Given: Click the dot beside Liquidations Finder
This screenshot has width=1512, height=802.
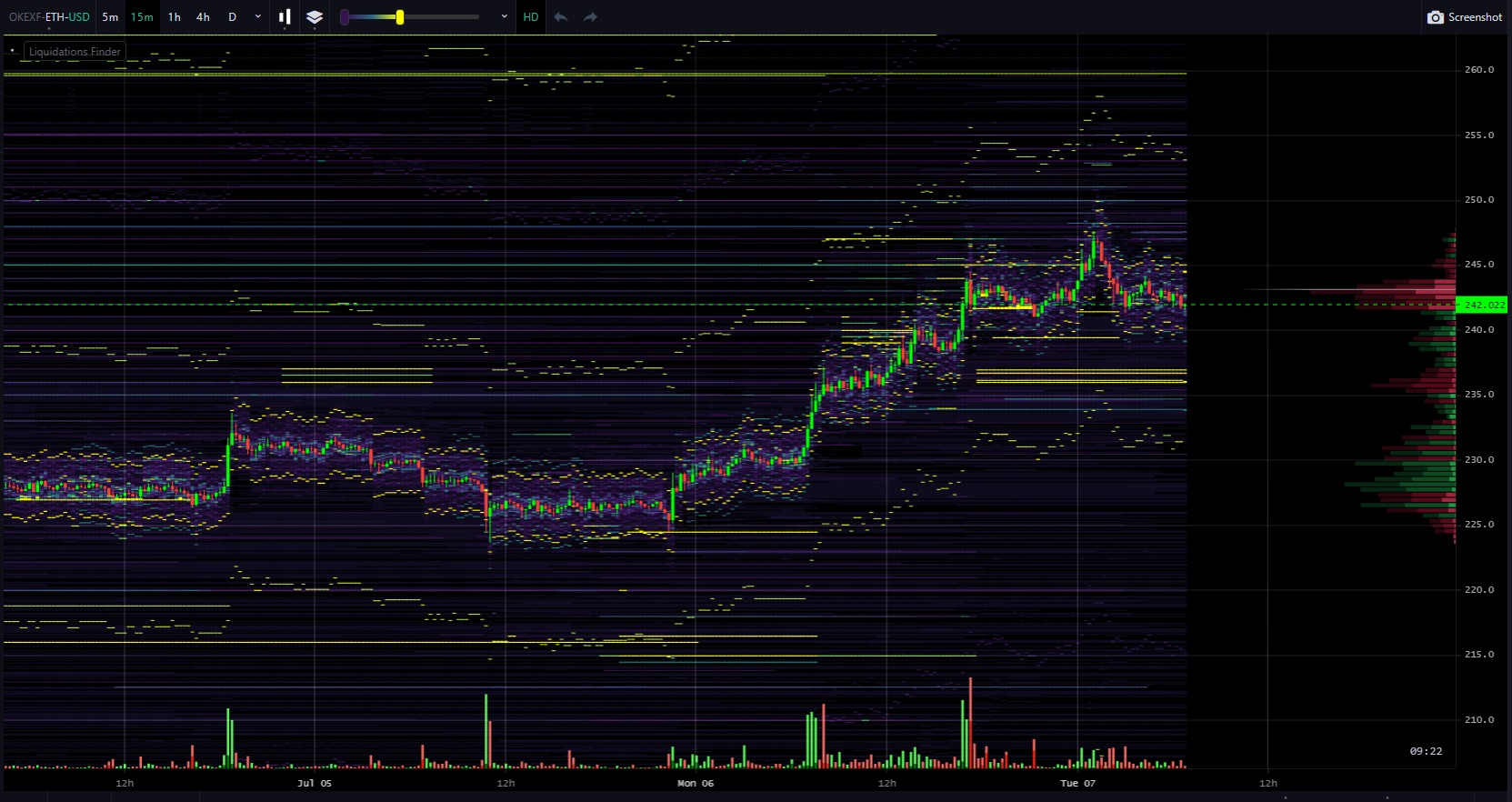Looking at the screenshot, I should (13, 51).
